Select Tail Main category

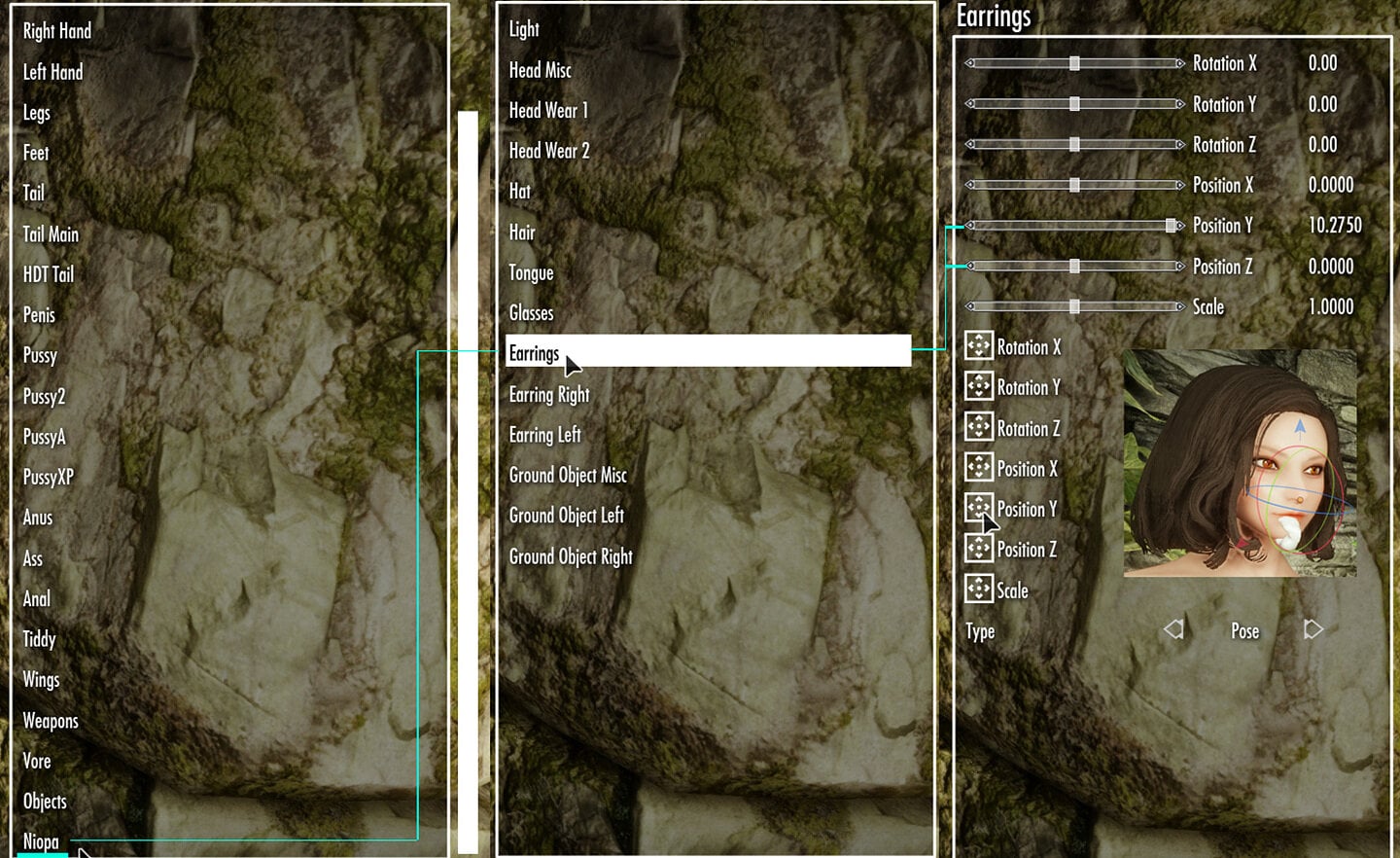click(x=51, y=233)
